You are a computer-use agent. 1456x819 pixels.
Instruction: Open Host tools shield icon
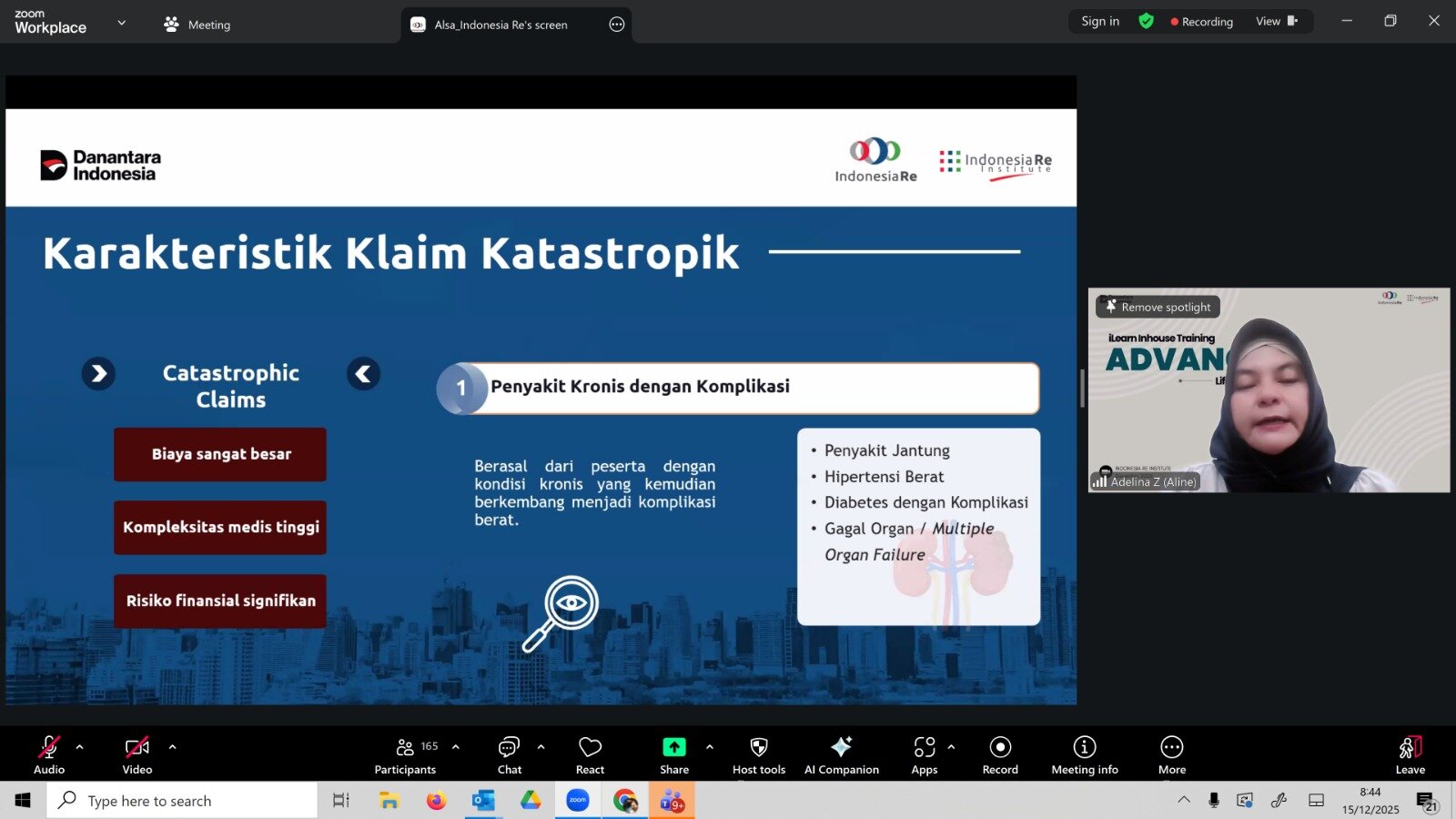(758, 755)
